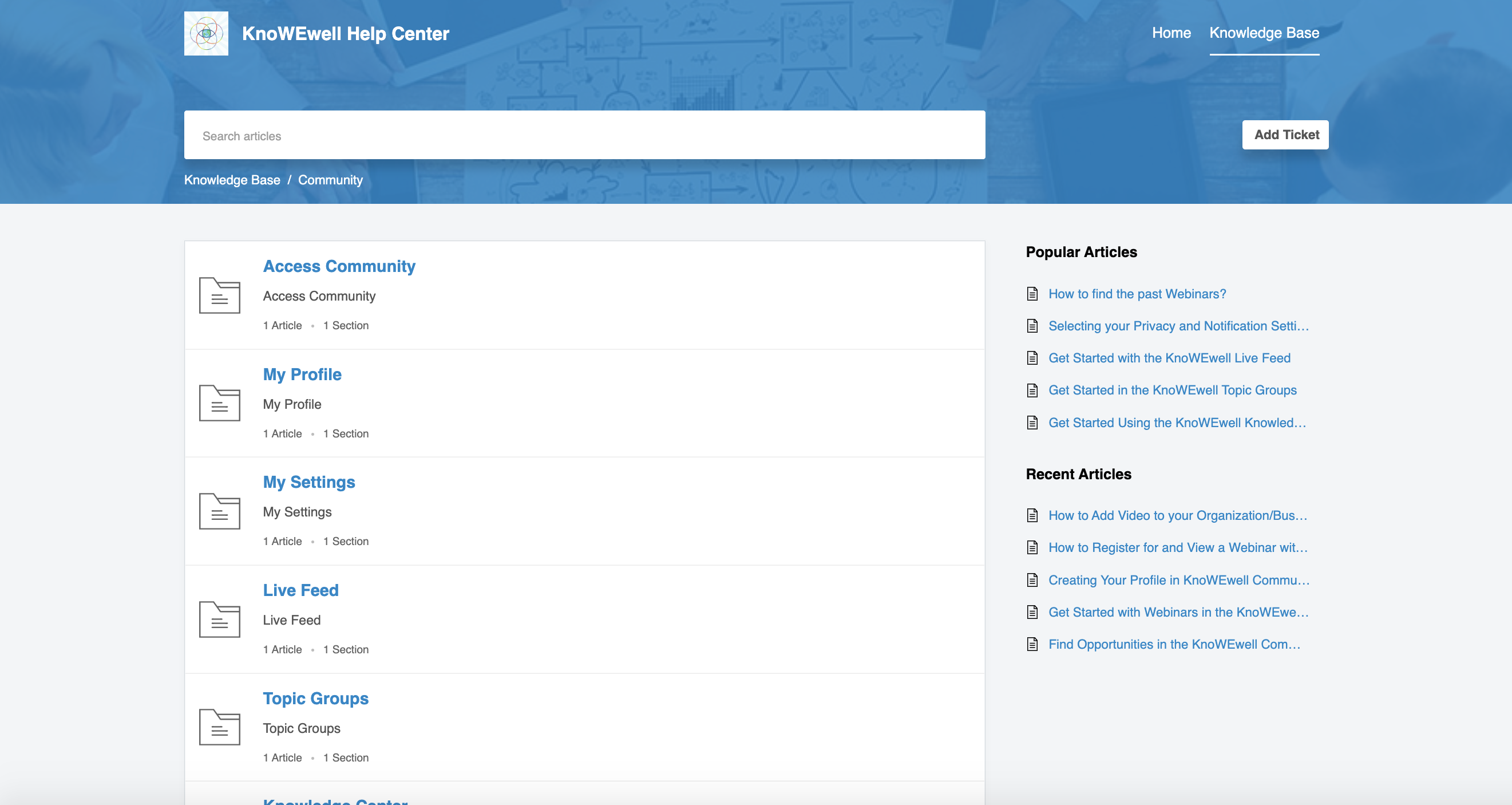Open Community breadcrumb link
Image resolution: width=1512 pixels, height=805 pixels.
330,180
